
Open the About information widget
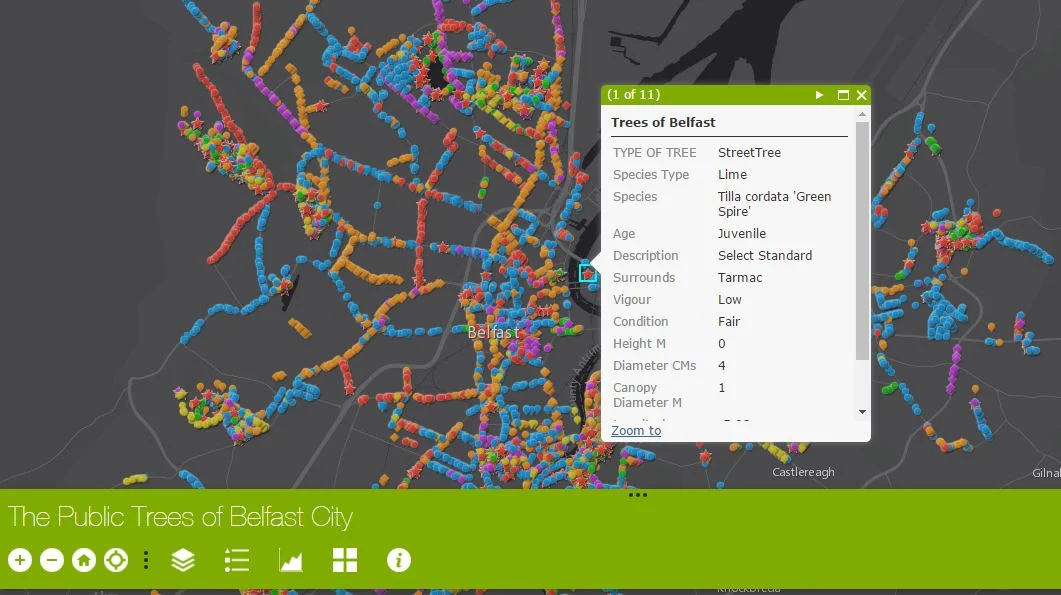pyautogui.click(x=399, y=560)
